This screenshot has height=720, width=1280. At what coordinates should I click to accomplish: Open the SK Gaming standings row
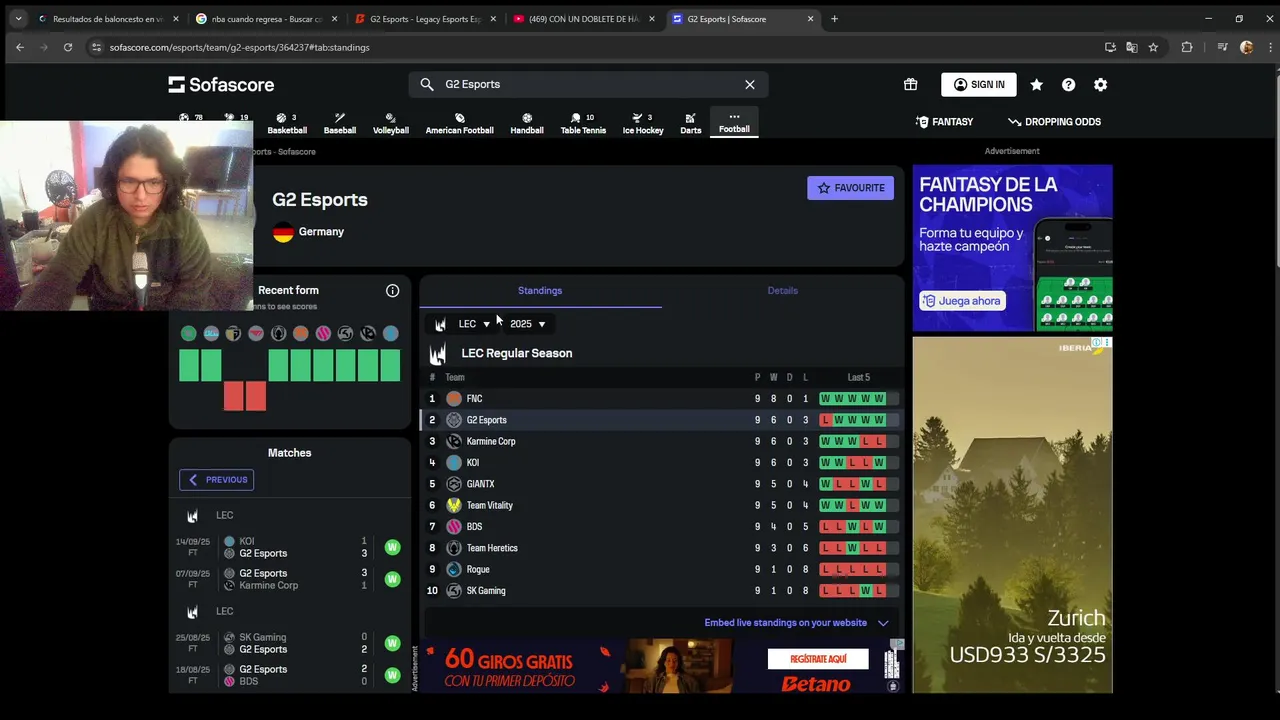click(661, 591)
